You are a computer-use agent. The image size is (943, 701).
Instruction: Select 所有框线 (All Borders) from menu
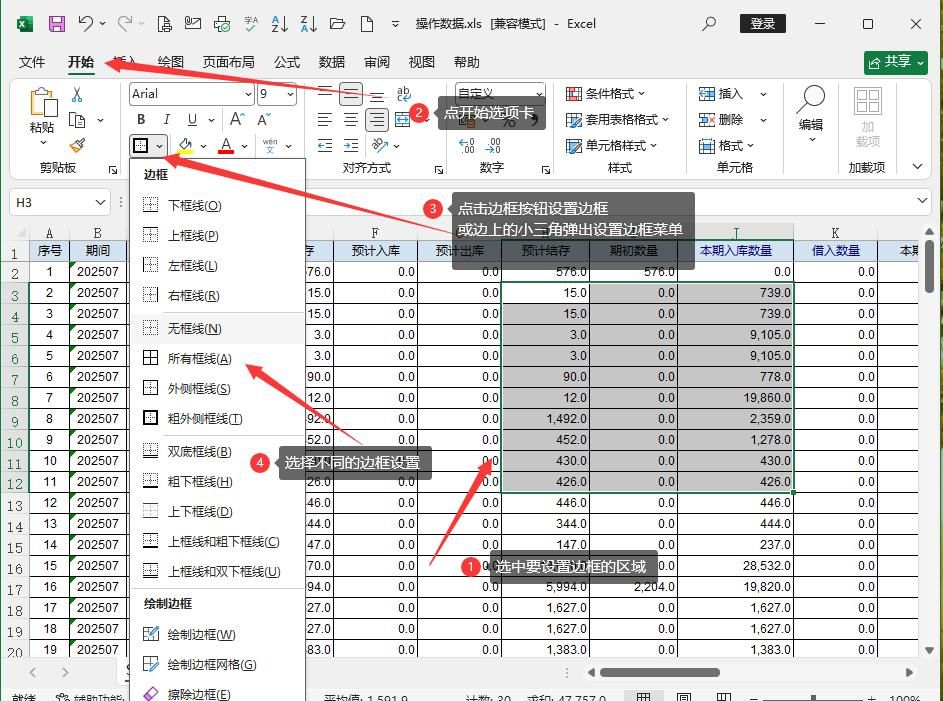pos(198,359)
